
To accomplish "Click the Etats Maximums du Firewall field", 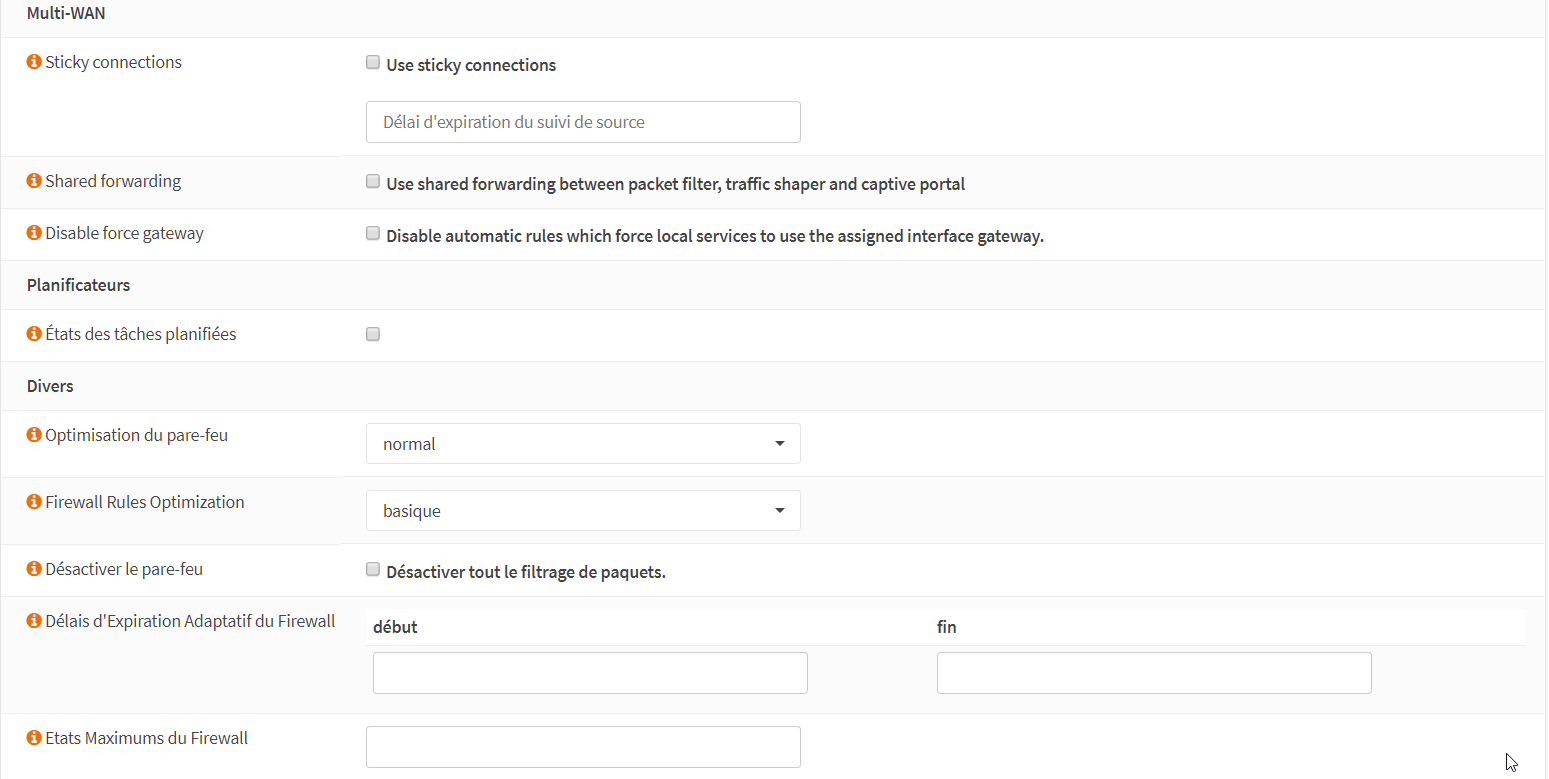I will 583,747.
